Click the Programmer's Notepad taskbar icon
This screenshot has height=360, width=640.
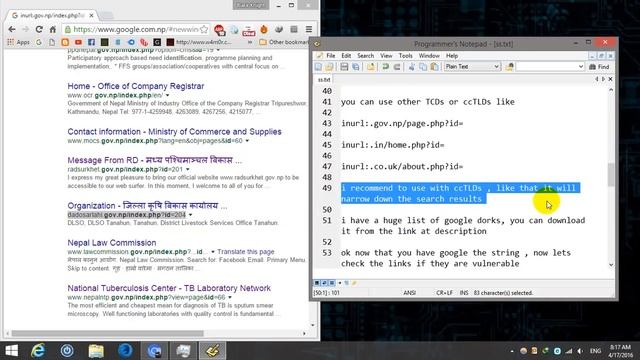pos(212,351)
